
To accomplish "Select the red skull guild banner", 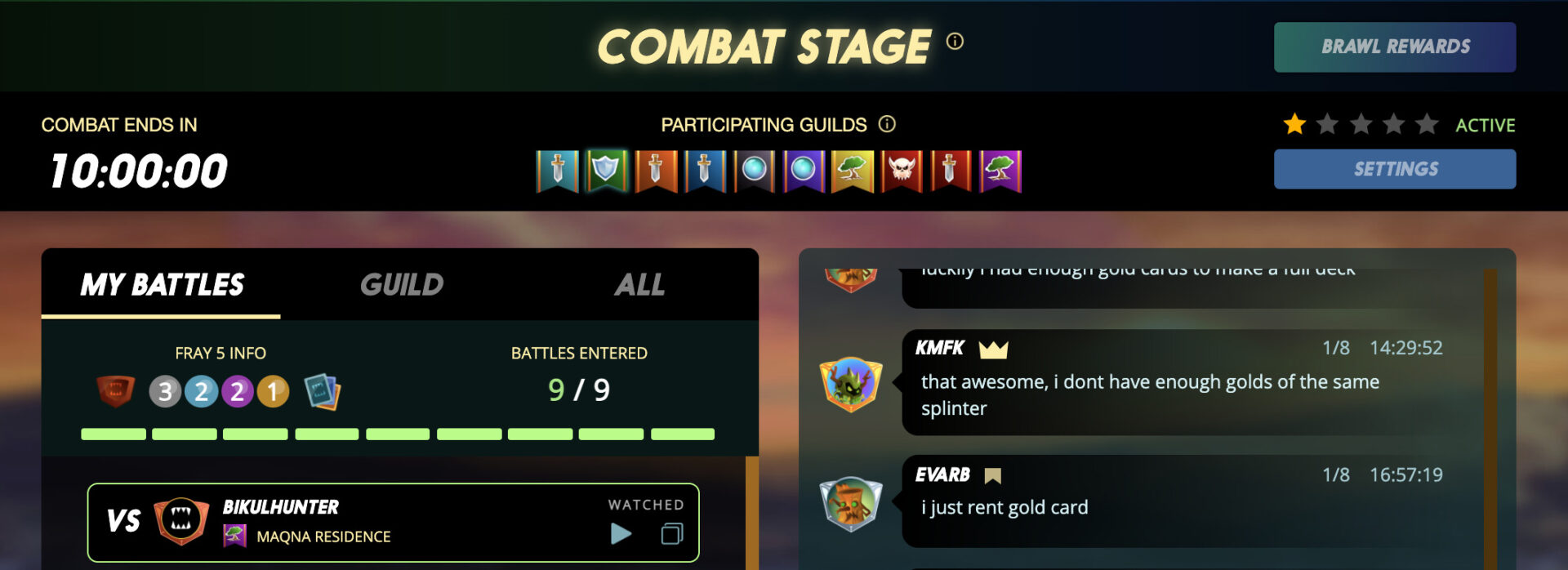I will [902, 171].
